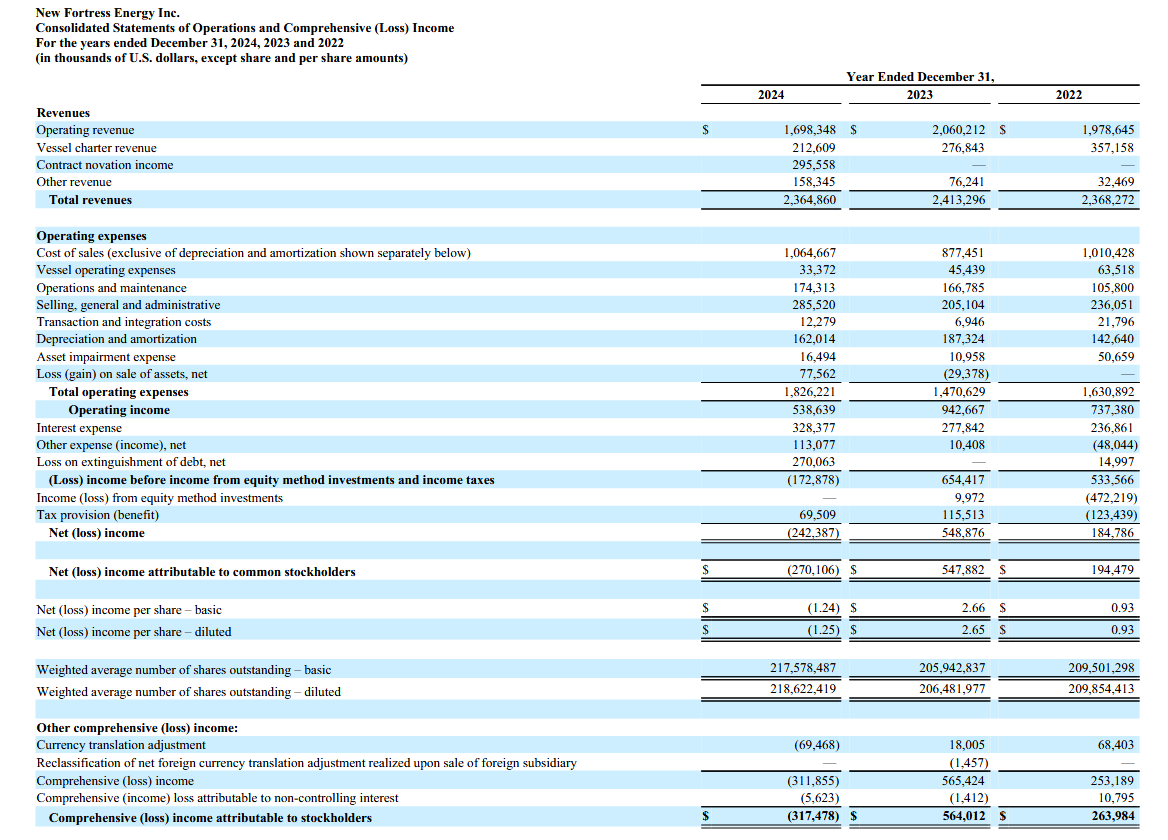Click the New Fortress Energy Inc. title
Image resolution: width=1168 pixels, height=840 pixels.
point(93,13)
